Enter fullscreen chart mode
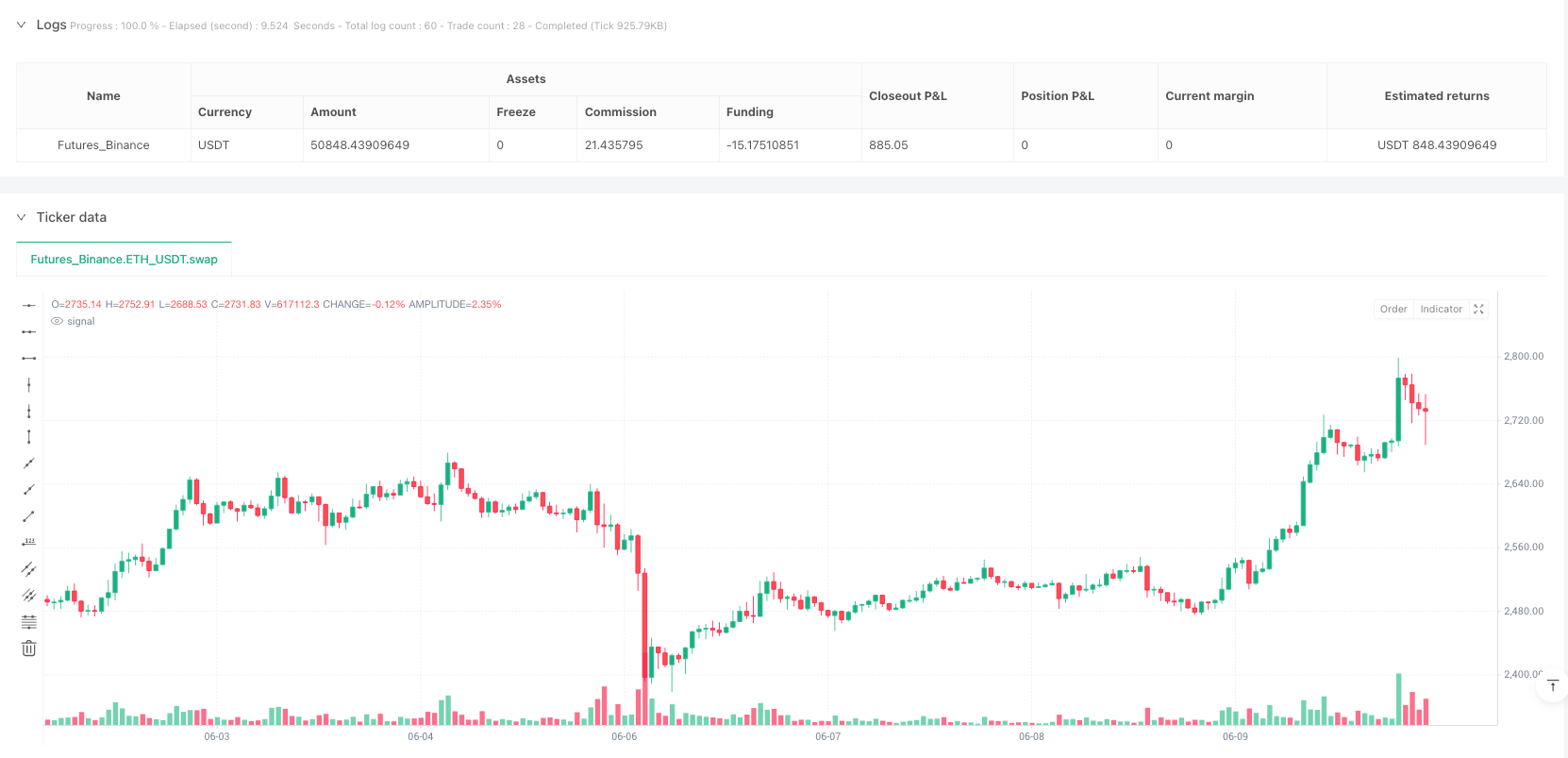The width and height of the screenshot is (1568, 758). click(1478, 309)
